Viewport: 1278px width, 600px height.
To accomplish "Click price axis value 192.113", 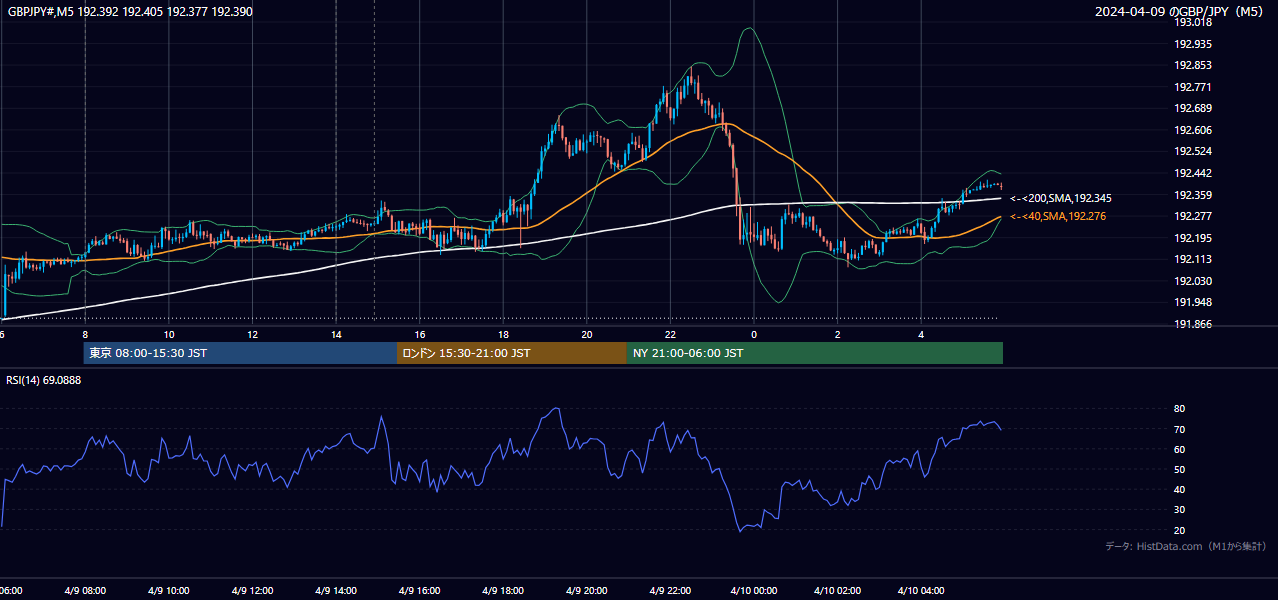I will [1192, 259].
